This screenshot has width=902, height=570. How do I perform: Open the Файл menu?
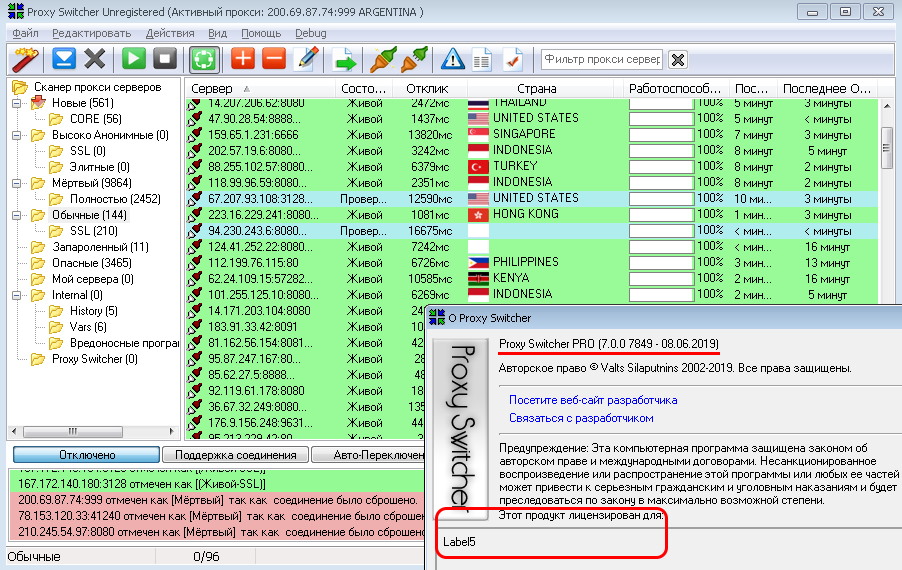25,33
